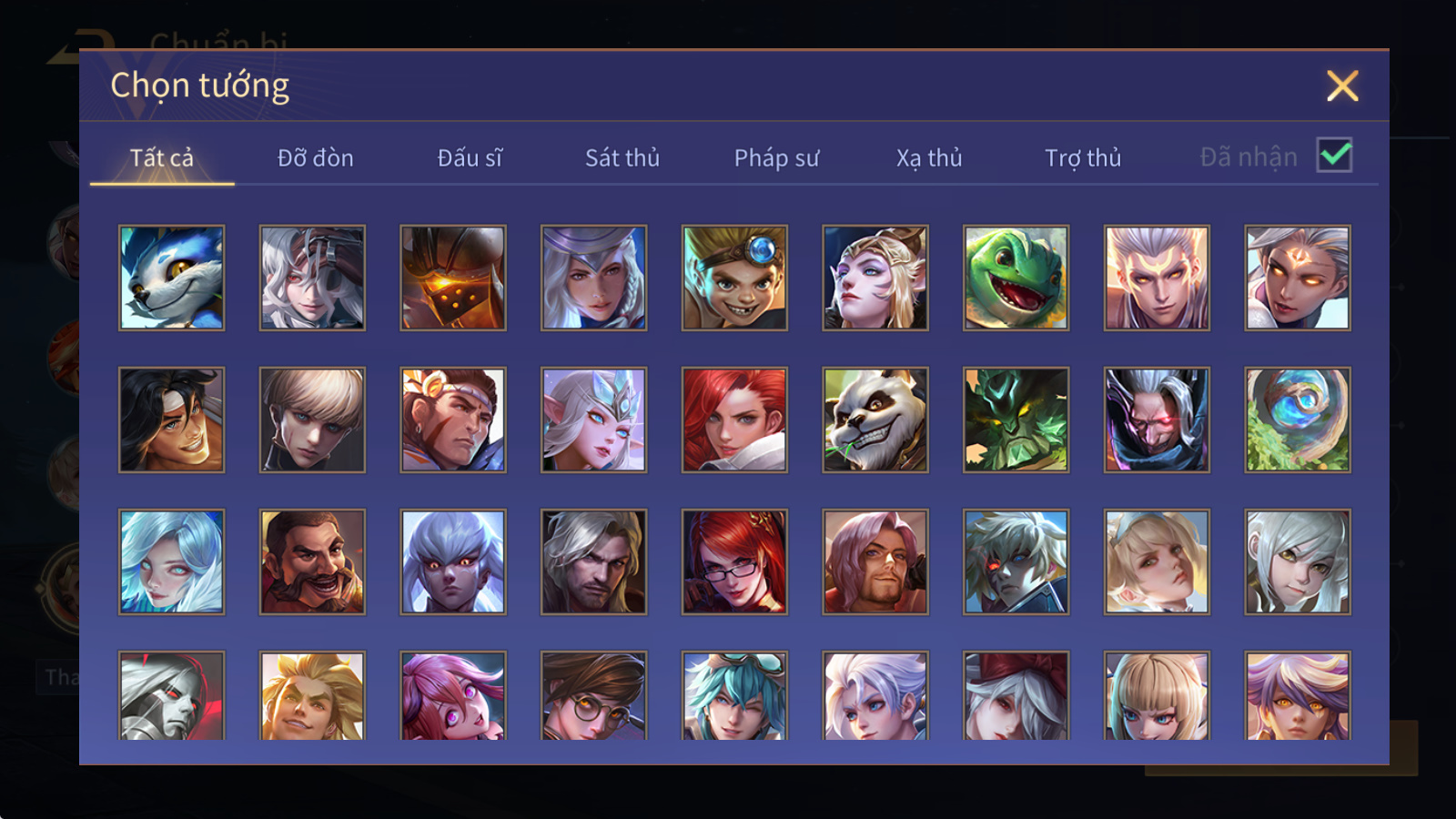Choose the green chameleon hero
Image resolution: width=1456 pixels, height=819 pixels.
tap(1016, 278)
